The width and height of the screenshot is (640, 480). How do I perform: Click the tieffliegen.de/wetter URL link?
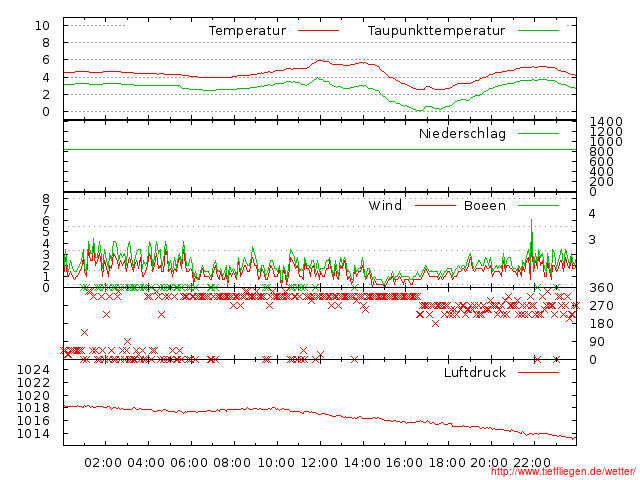[x=563, y=472]
